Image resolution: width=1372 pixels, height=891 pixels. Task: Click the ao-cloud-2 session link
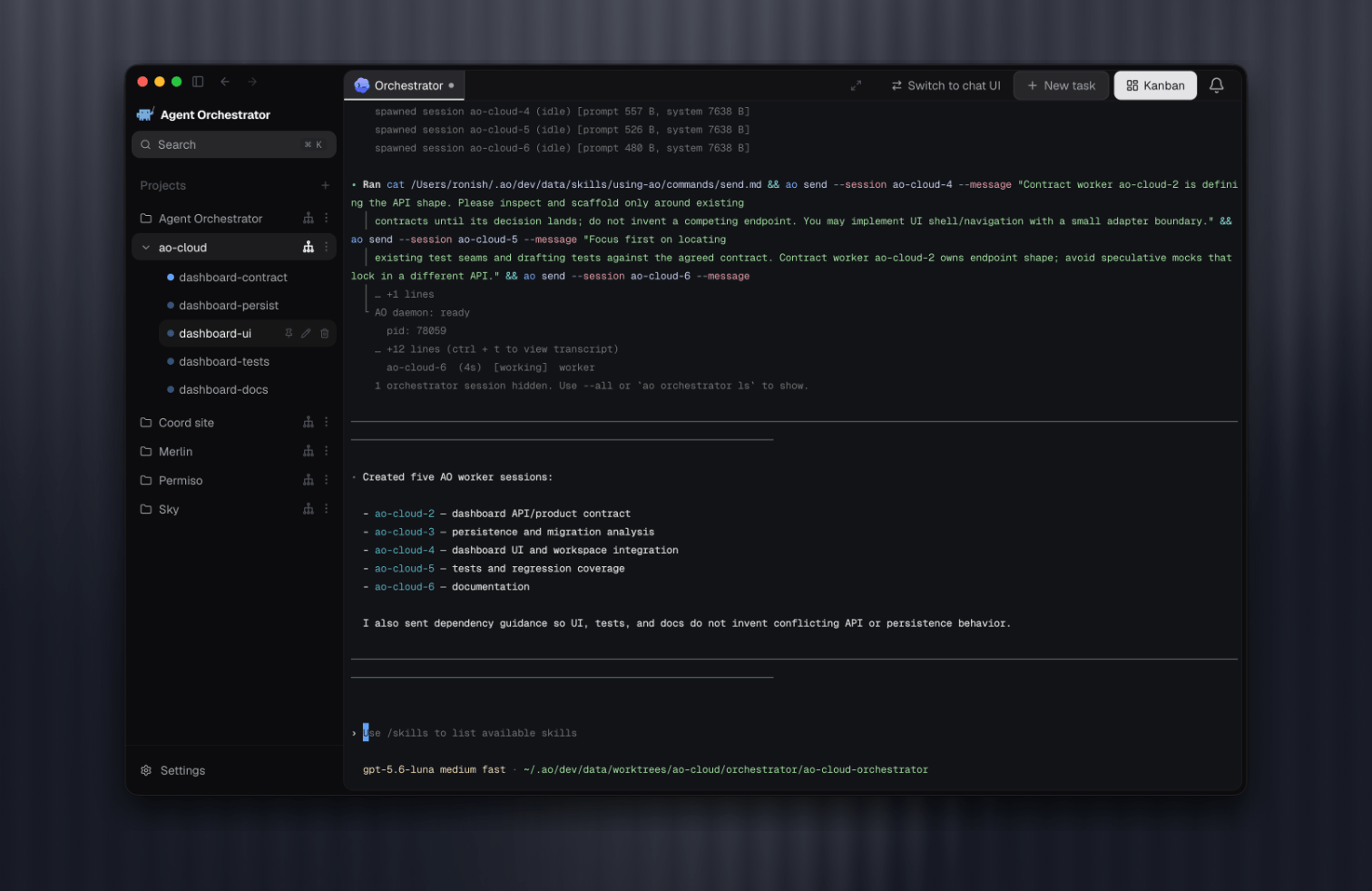pyautogui.click(x=405, y=514)
